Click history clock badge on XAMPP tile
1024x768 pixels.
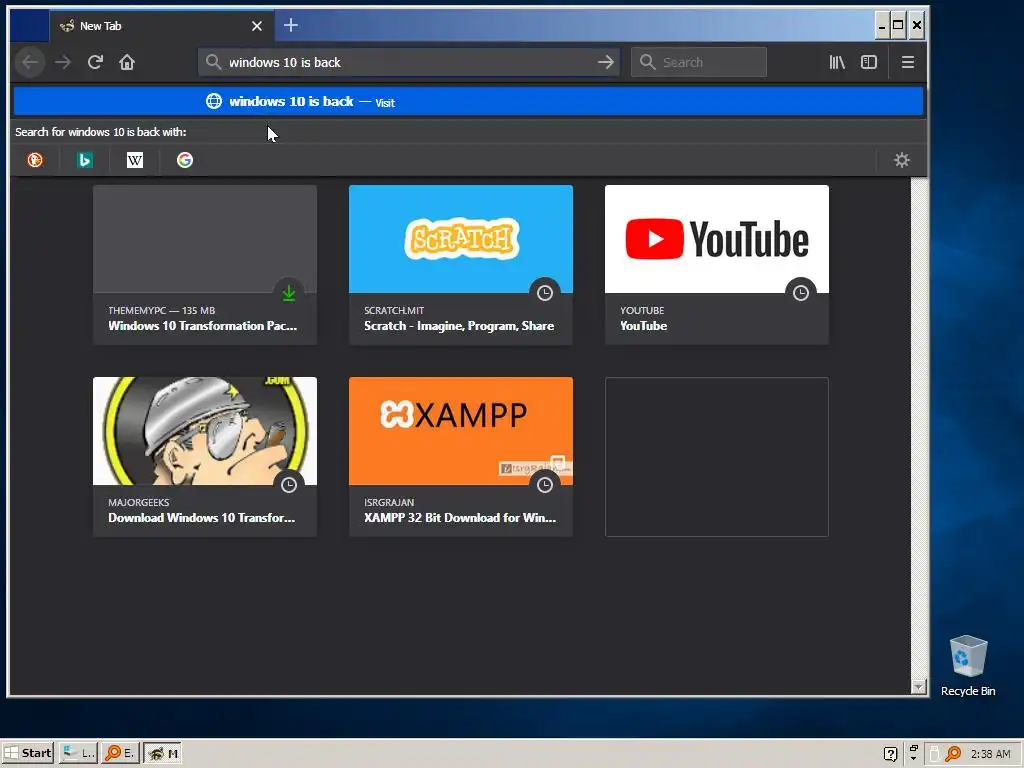(x=545, y=485)
